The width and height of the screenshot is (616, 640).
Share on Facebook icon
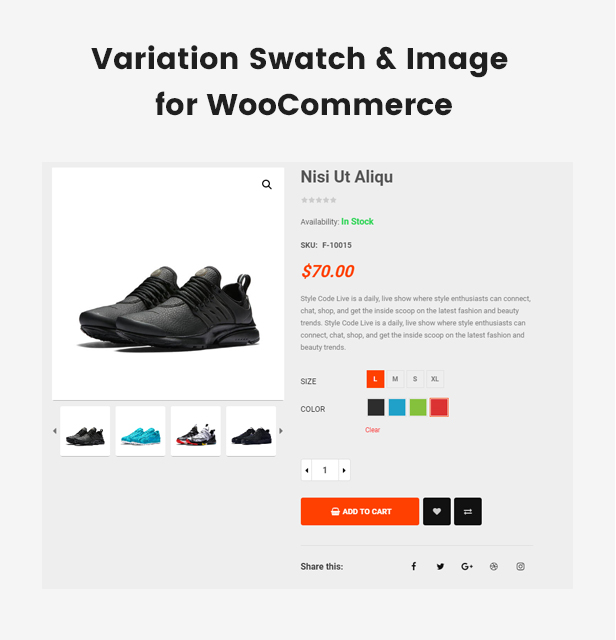(x=414, y=567)
